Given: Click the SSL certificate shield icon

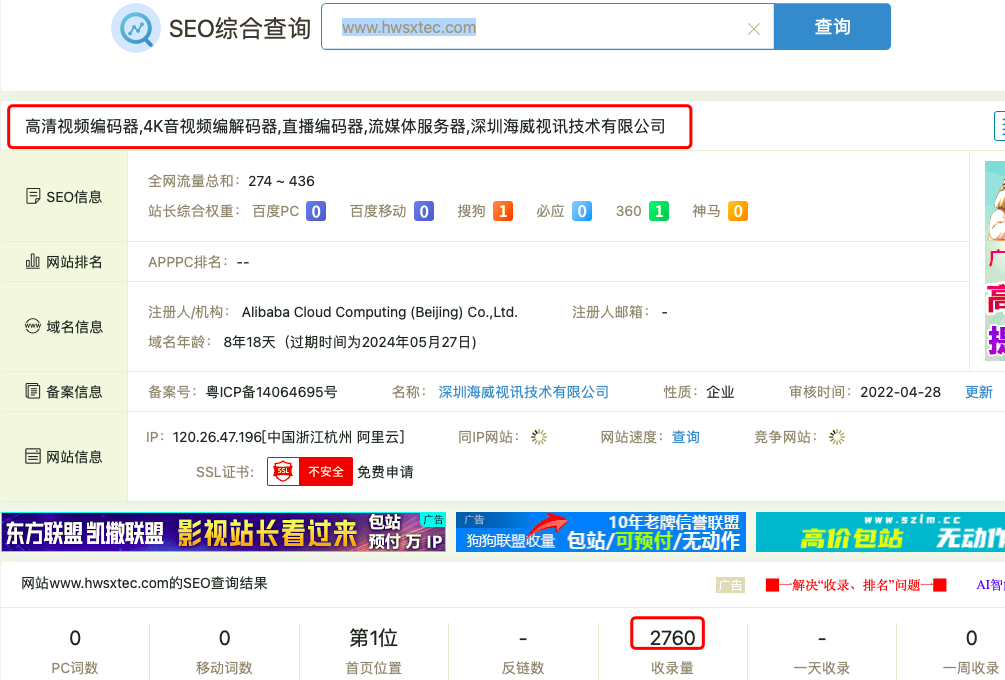Looking at the screenshot, I should point(283,472).
